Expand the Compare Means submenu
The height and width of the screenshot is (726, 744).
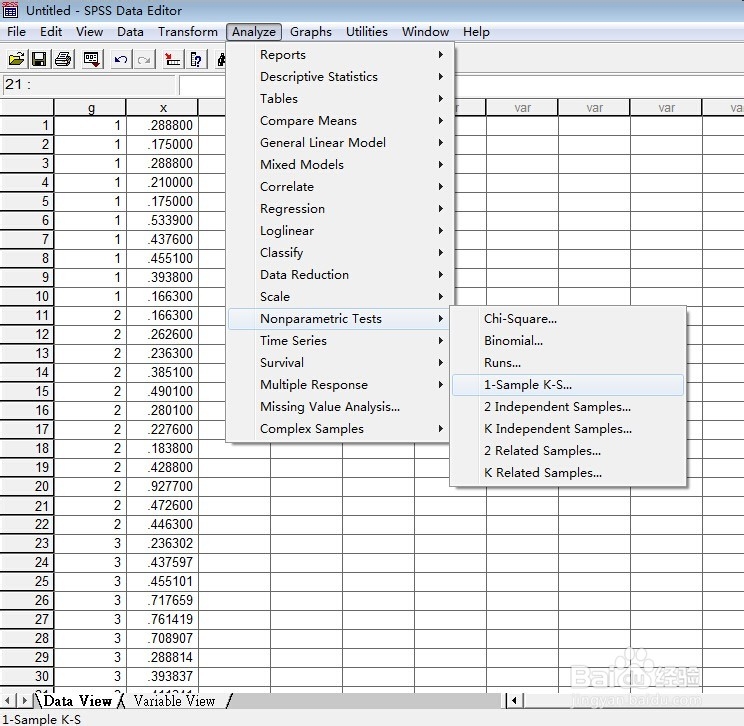point(340,121)
